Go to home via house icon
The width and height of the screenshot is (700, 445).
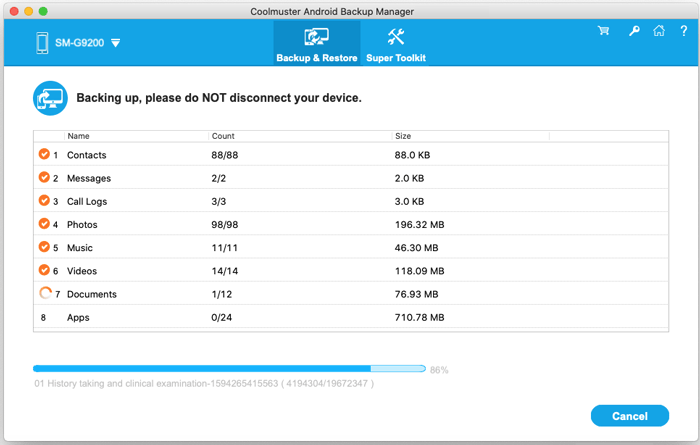point(659,30)
